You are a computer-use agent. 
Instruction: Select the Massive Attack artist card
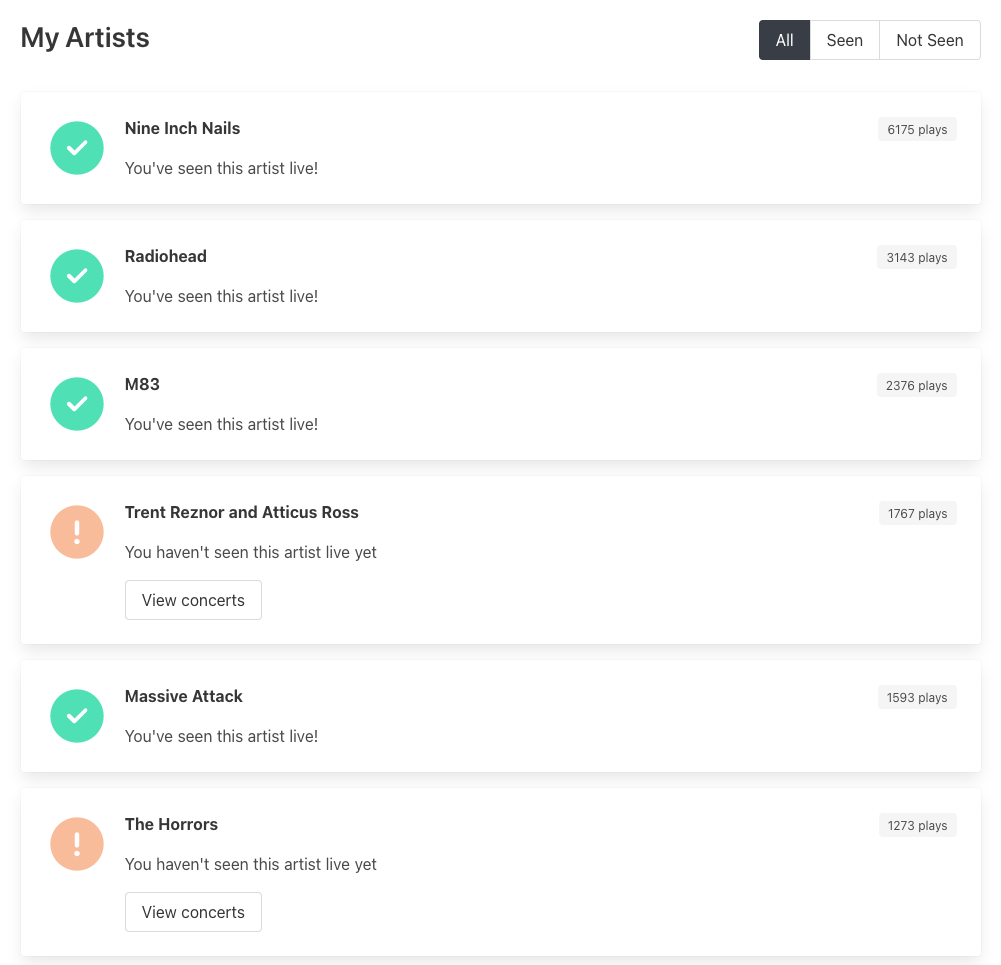(x=500, y=715)
